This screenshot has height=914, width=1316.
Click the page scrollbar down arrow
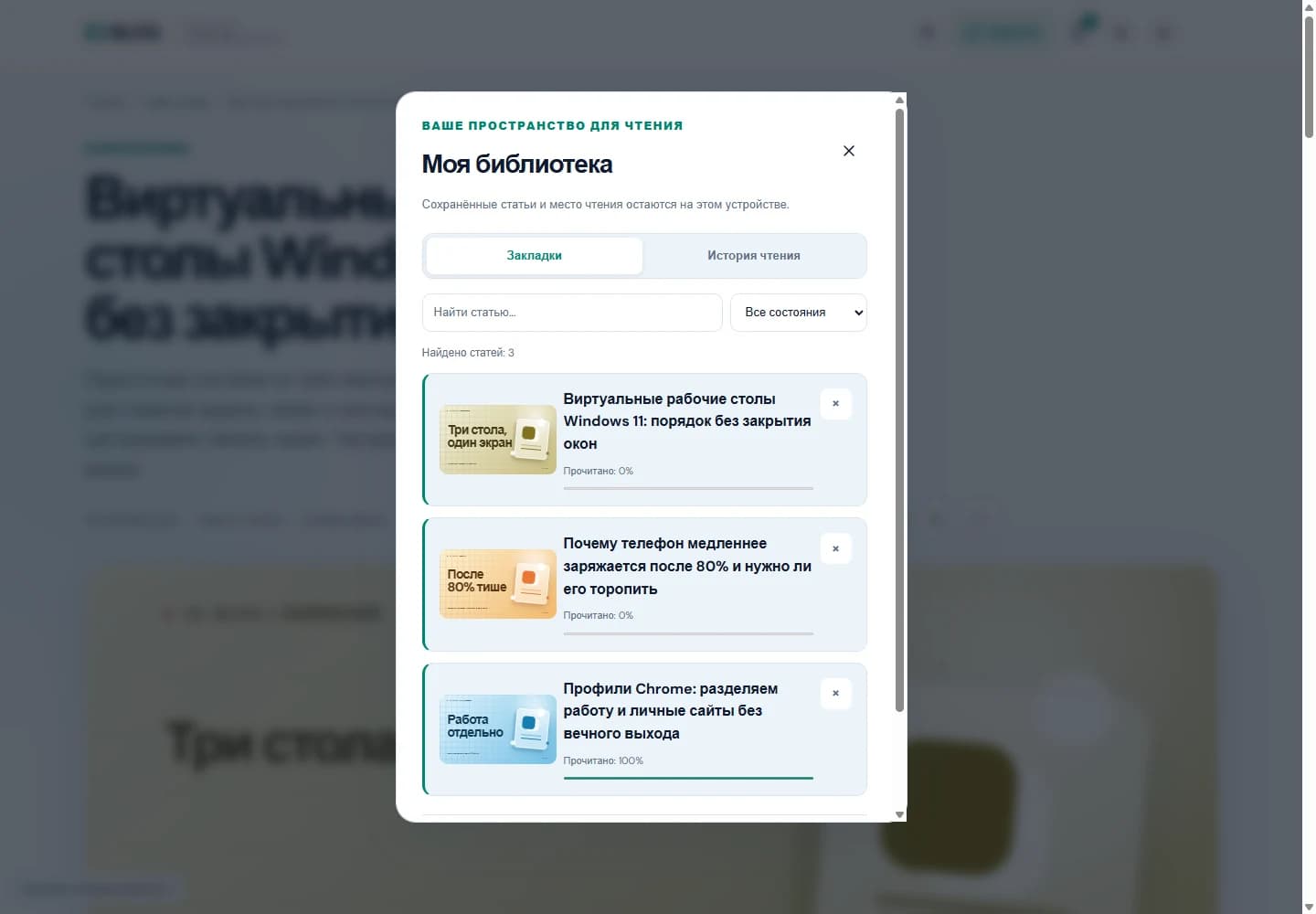[x=1309, y=907]
